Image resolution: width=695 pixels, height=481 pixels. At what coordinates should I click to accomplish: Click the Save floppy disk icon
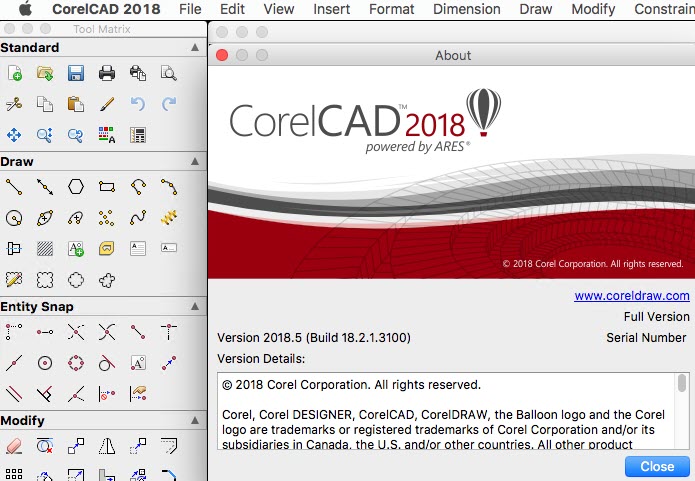tap(76, 73)
